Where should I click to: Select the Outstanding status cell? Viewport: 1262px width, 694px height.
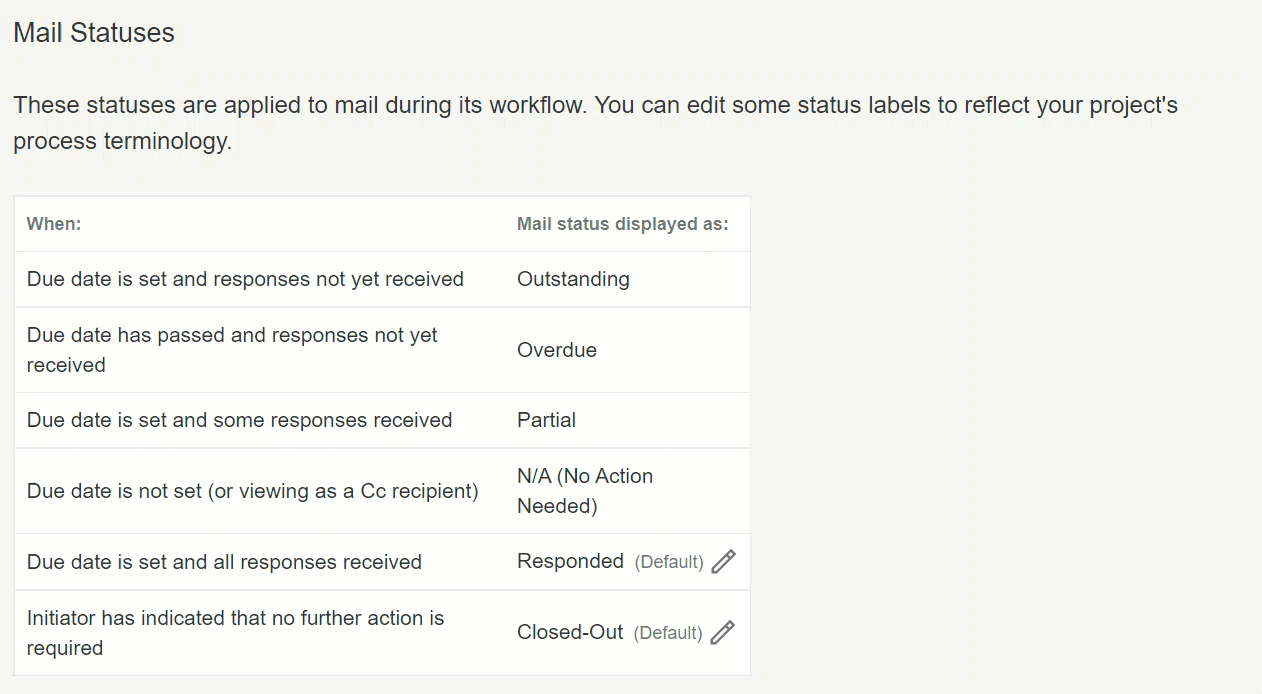[573, 280]
